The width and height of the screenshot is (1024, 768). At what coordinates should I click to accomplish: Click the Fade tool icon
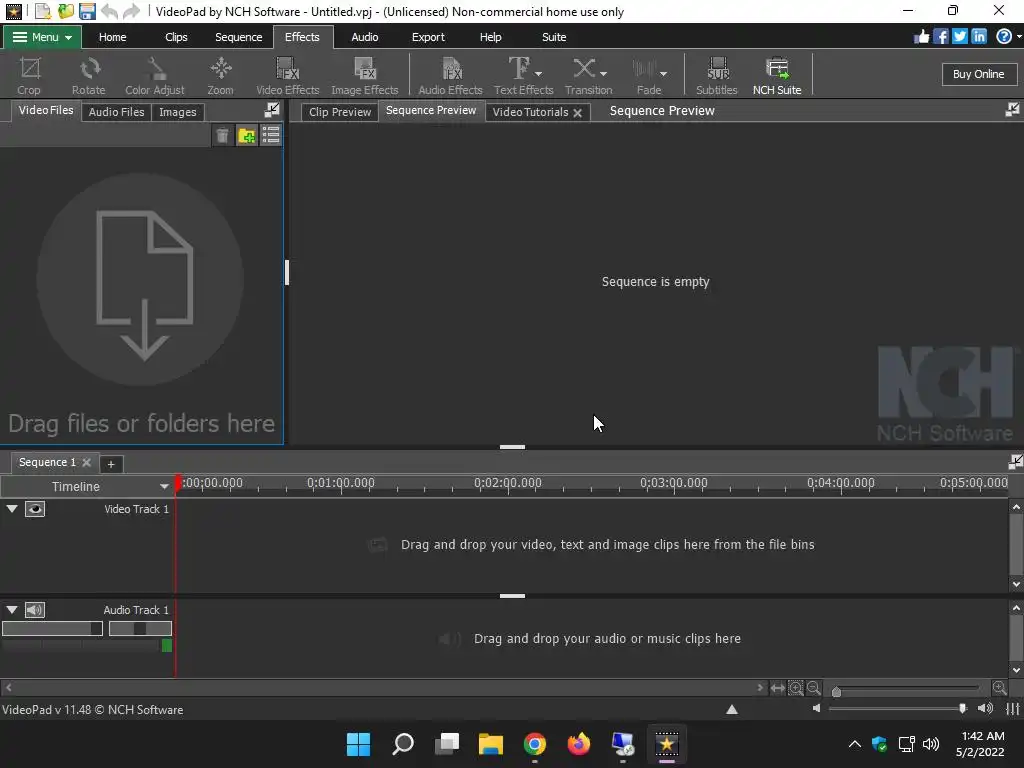pyautogui.click(x=644, y=68)
